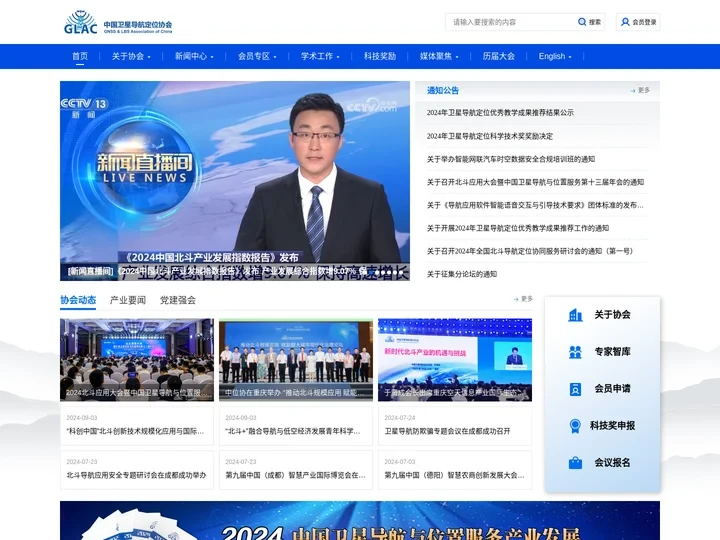720x540 pixels.
Task: Go to 首页 in the navigation bar
Action: point(80,56)
